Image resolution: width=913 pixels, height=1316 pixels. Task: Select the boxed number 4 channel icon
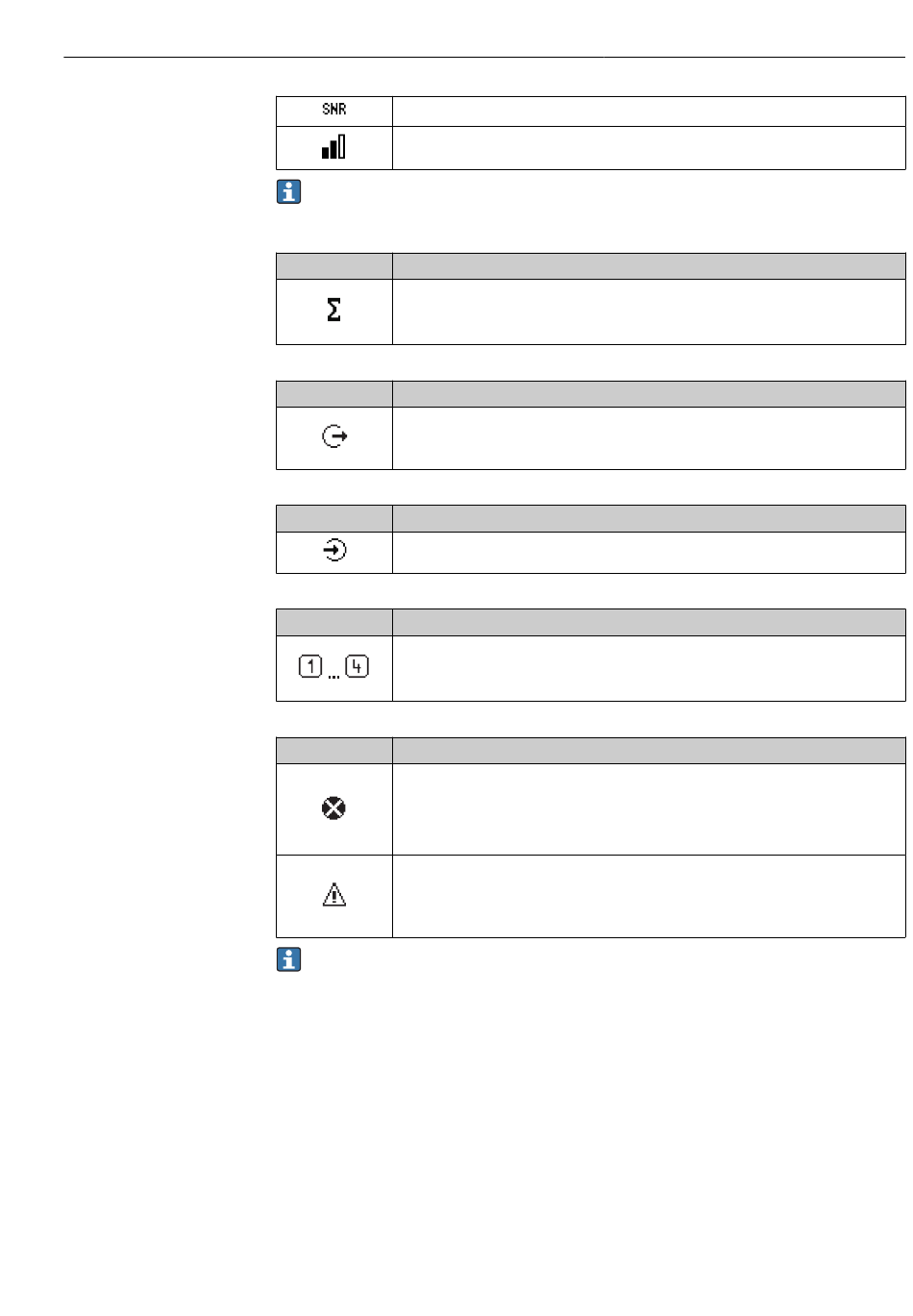point(358,667)
